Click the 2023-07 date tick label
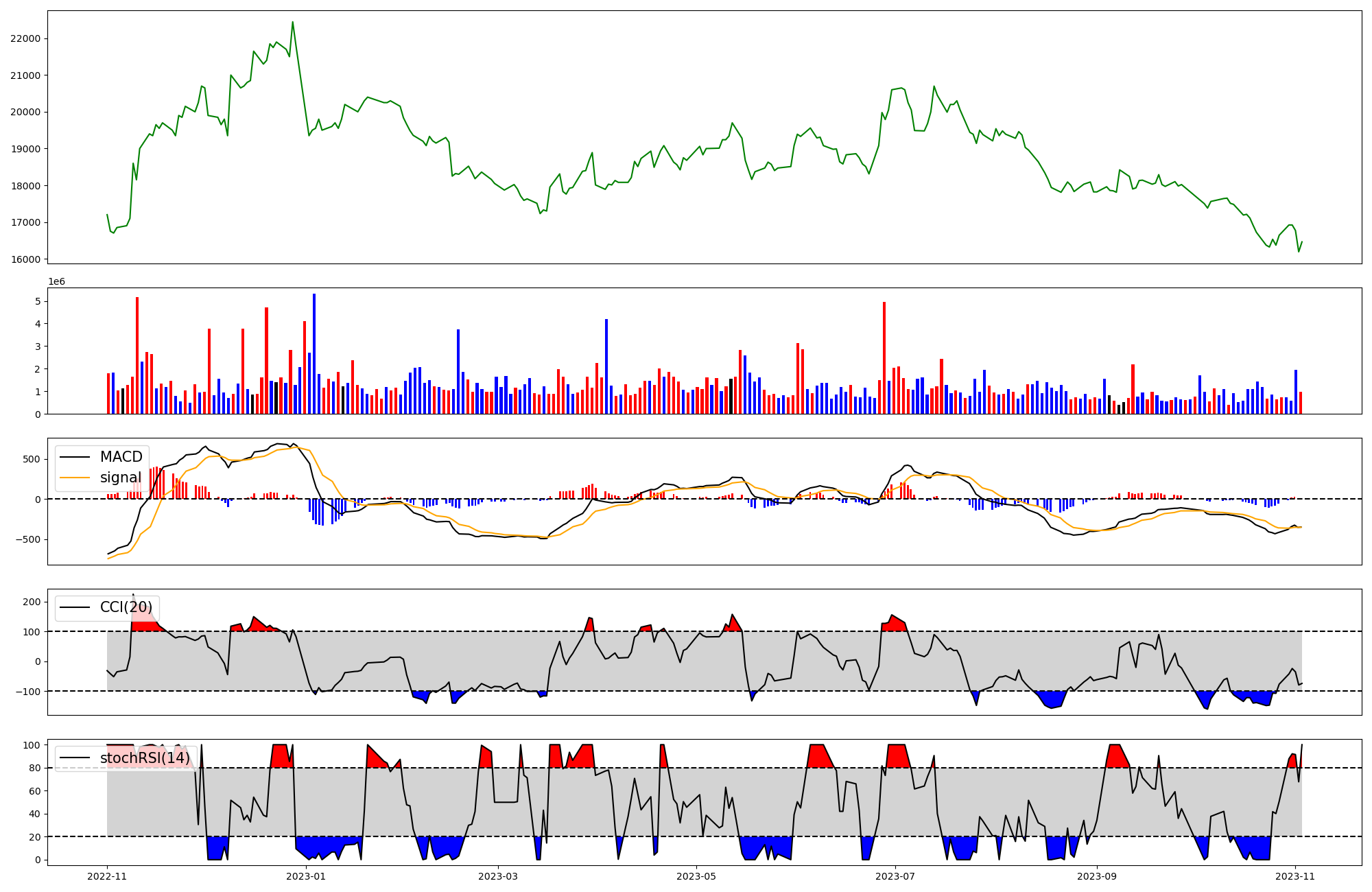Screen dimensions: 1372x892 point(895,876)
